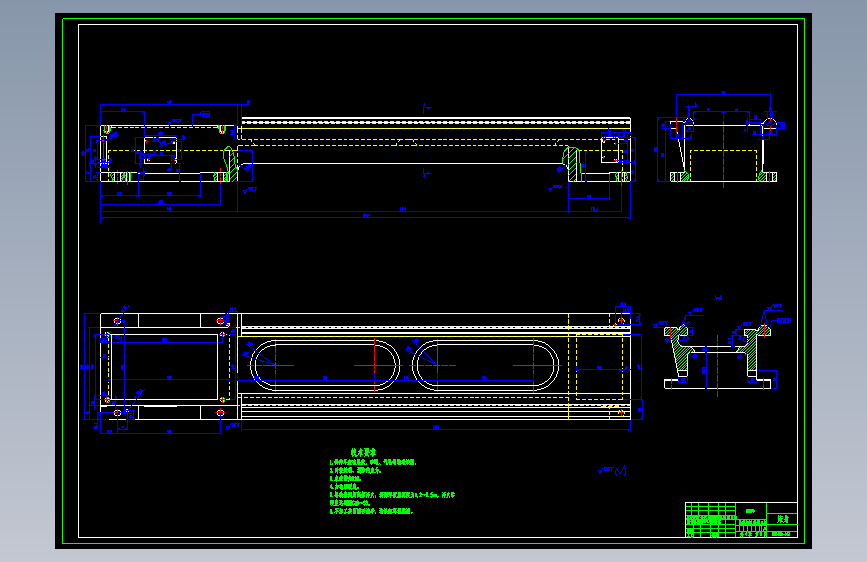Pick the section cut marker above the front elevation
The image size is (867, 562).
(426, 108)
